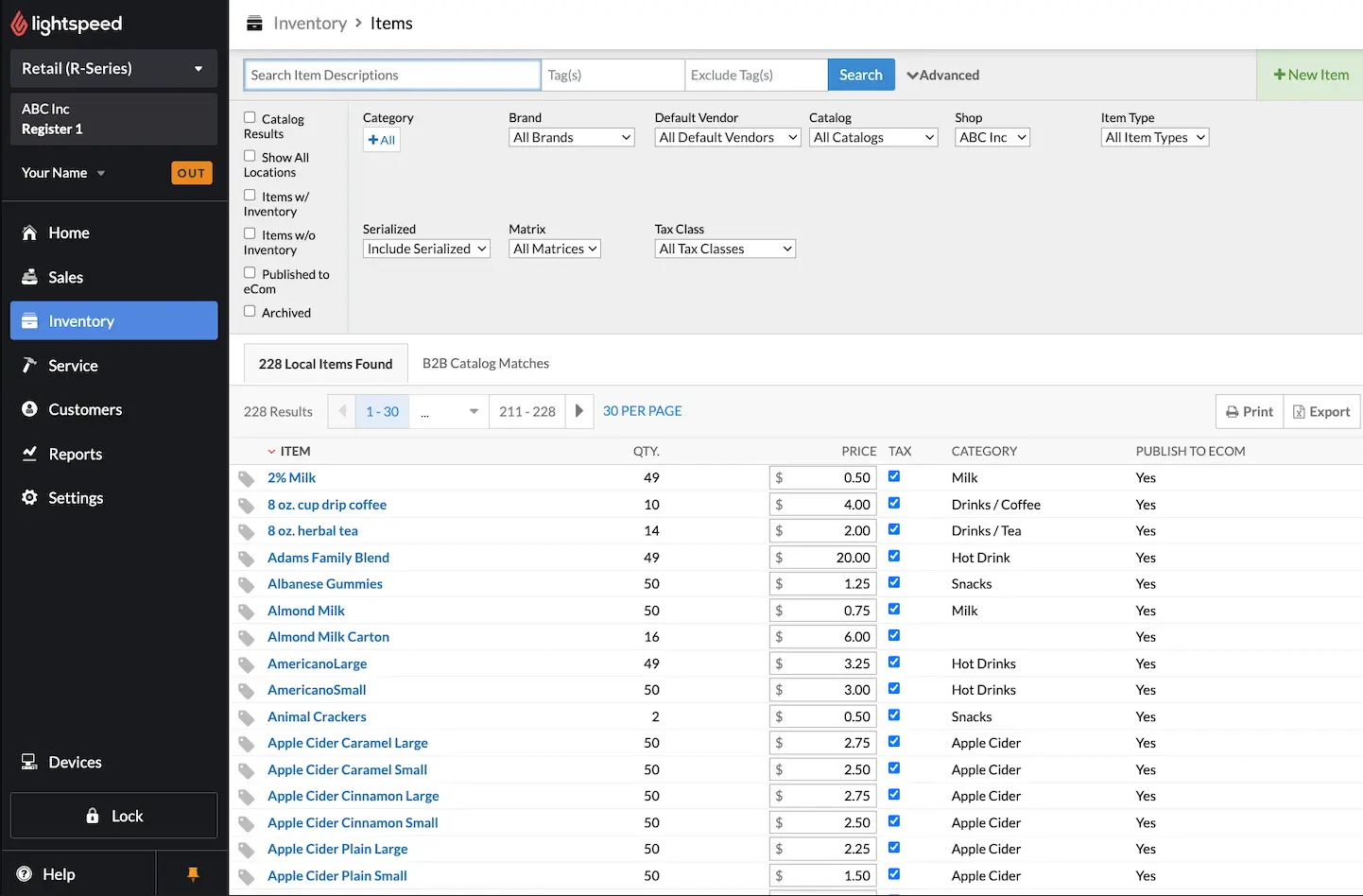The height and width of the screenshot is (896, 1363).
Task: Open the Item Type dropdown
Action: [1154, 136]
